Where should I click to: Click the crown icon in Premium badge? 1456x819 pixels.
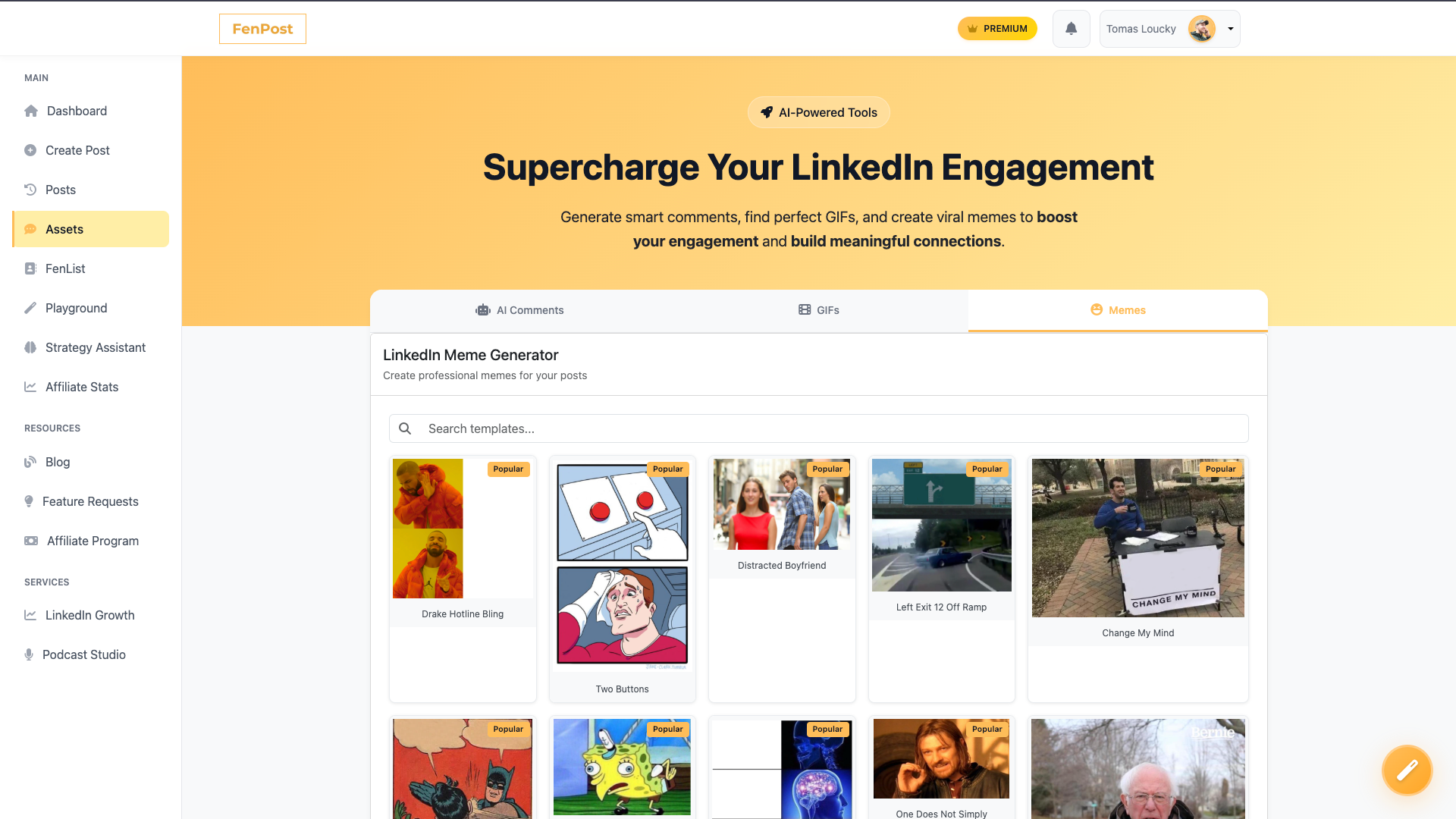pyautogui.click(x=972, y=29)
